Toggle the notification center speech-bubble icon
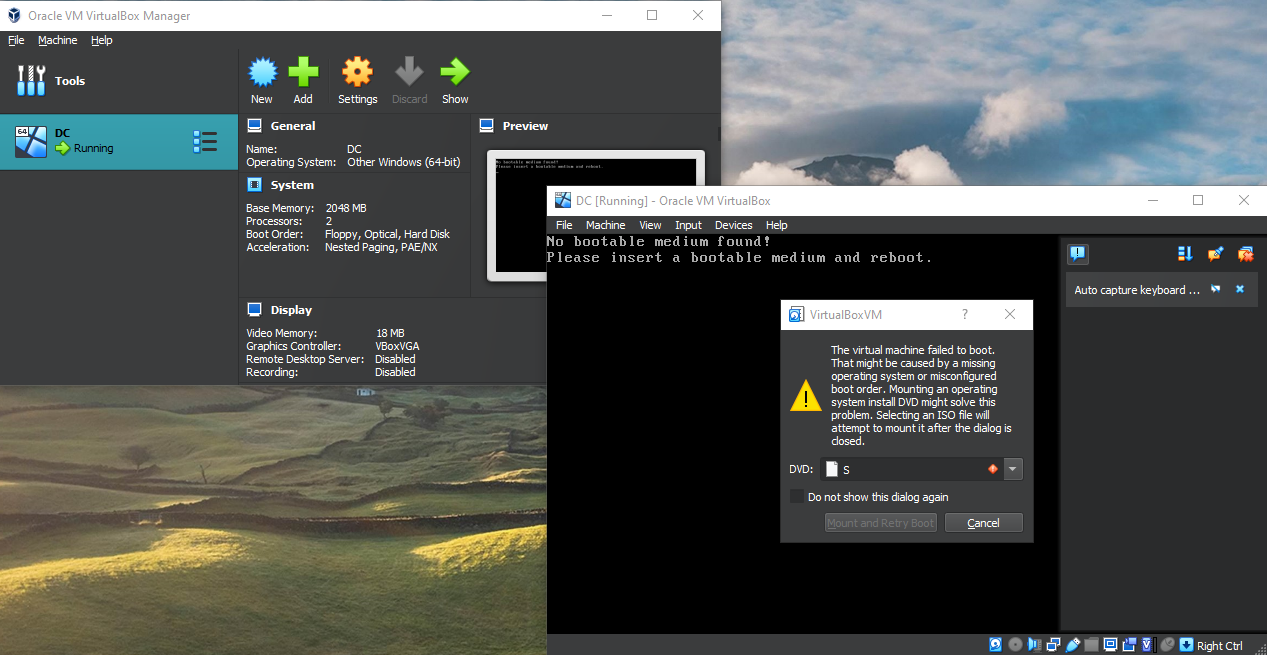This screenshot has height=655, width=1267. coord(1077,254)
